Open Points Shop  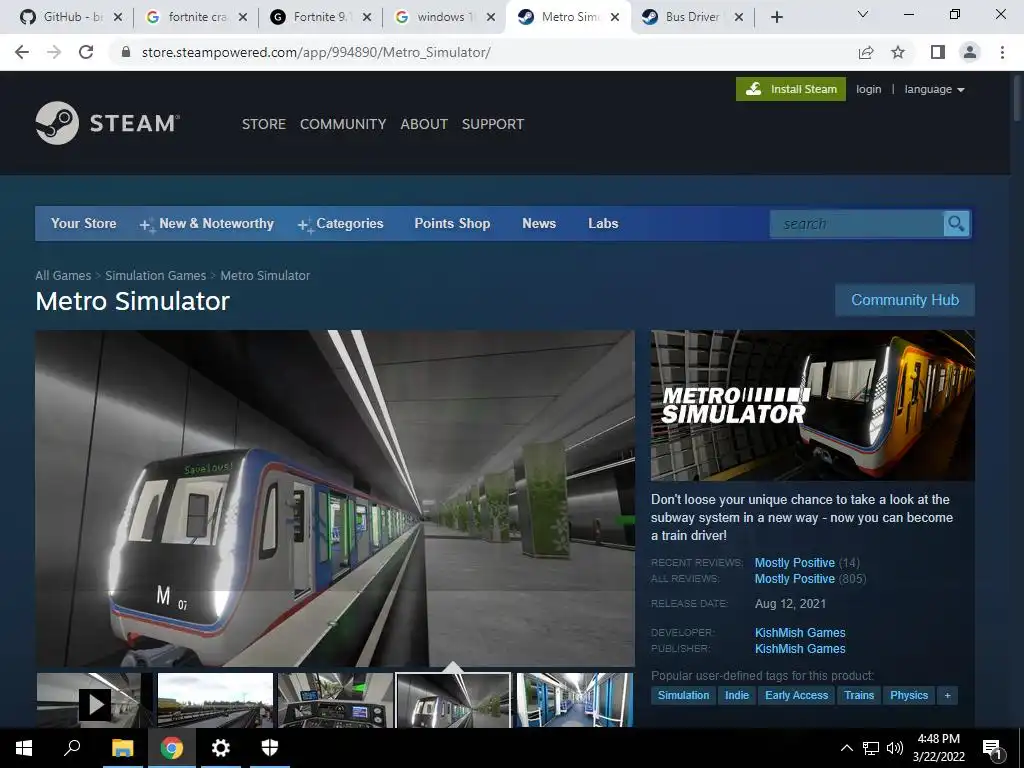click(452, 223)
